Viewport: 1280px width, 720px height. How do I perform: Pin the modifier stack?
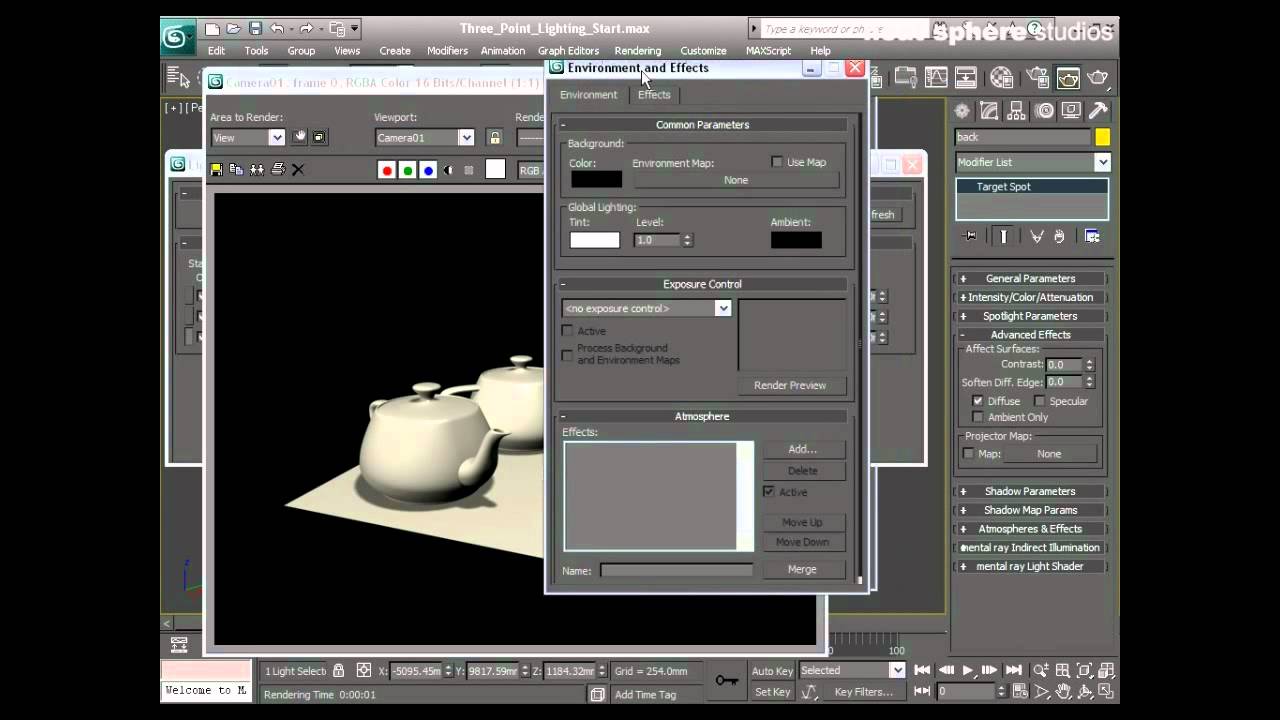pos(970,236)
